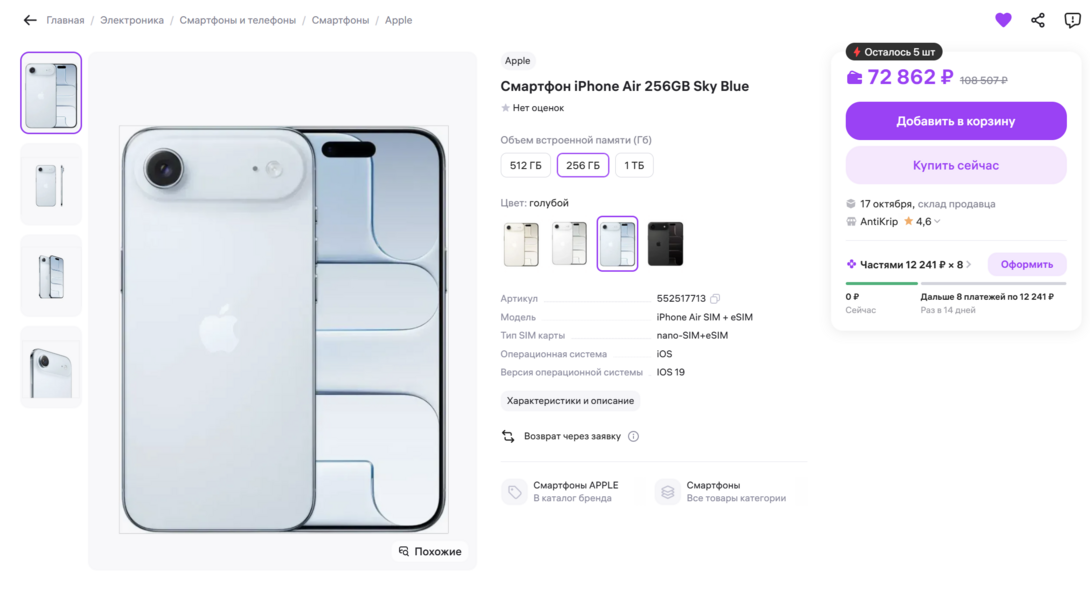
Task: Select the black color swatch
Action: point(665,244)
